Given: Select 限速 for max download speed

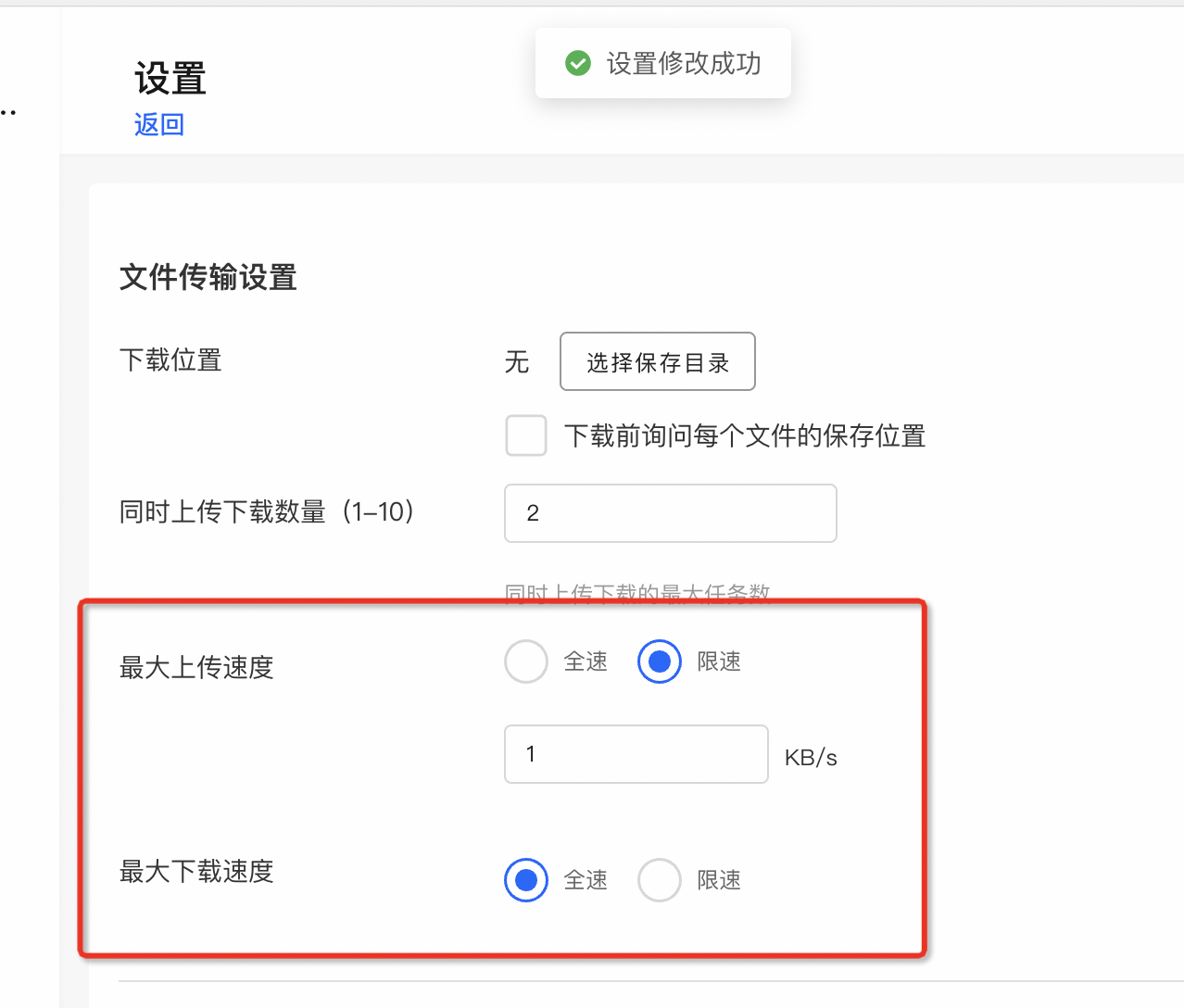Looking at the screenshot, I should (x=660, y=880).
